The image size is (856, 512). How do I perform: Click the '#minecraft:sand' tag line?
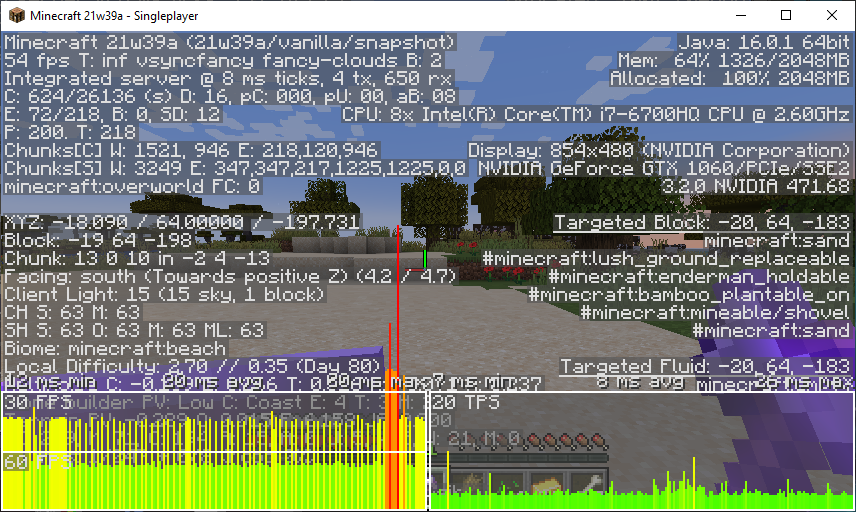(772, 330)
